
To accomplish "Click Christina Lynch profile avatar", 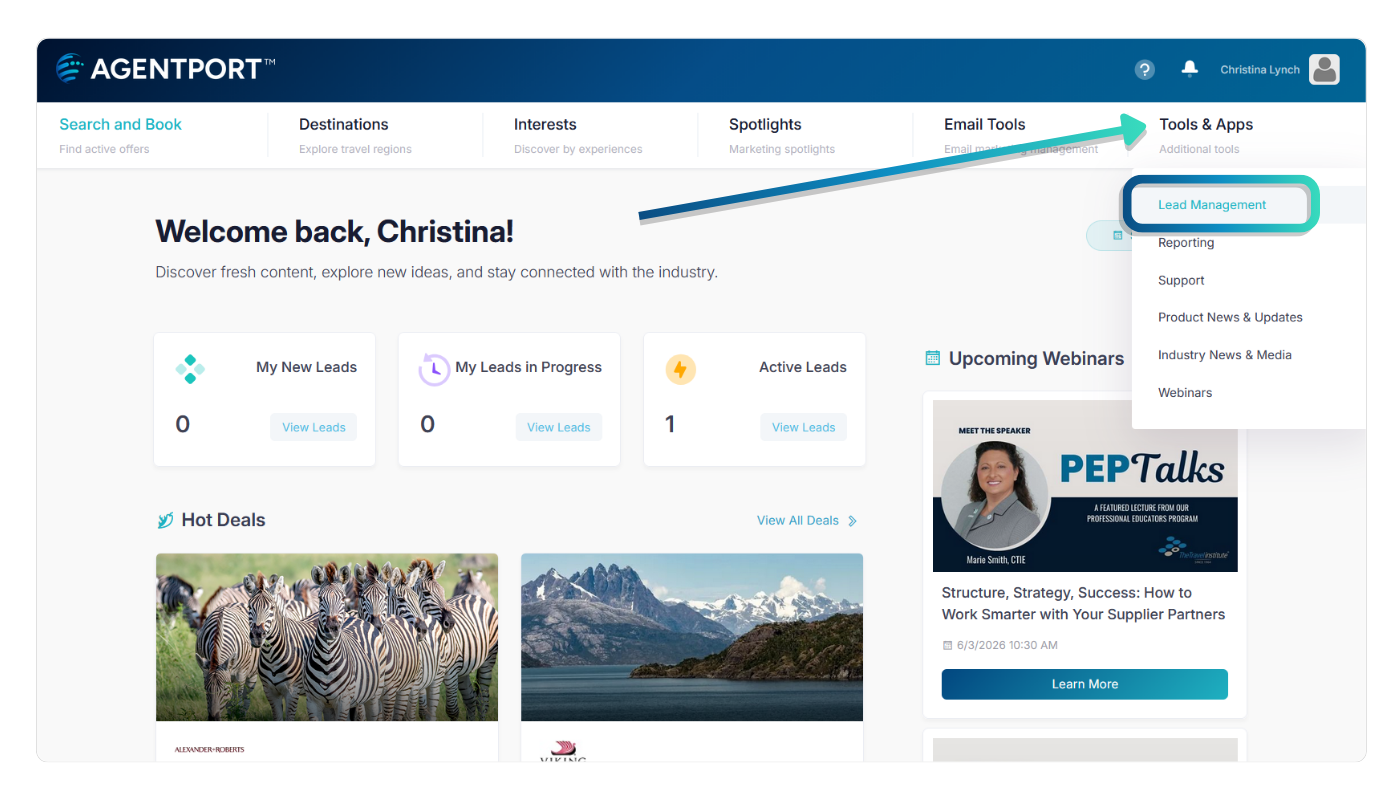I will coord(1324,69).
